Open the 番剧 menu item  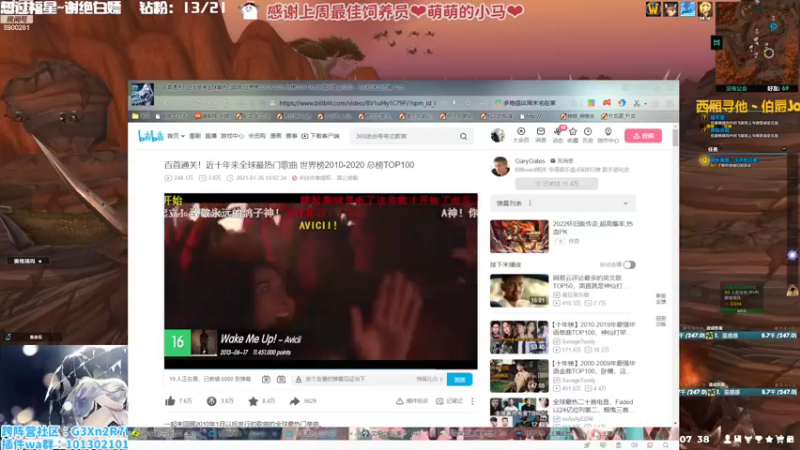(x=195, y=136)
